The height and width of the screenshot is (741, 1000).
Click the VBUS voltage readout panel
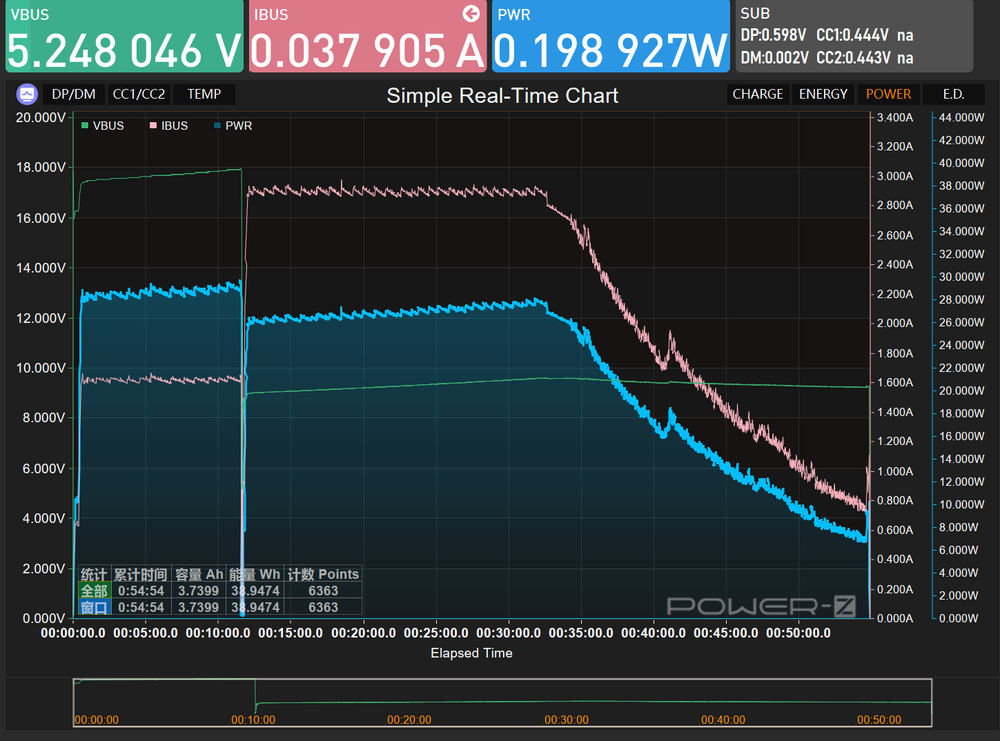(x=124, y=36)
